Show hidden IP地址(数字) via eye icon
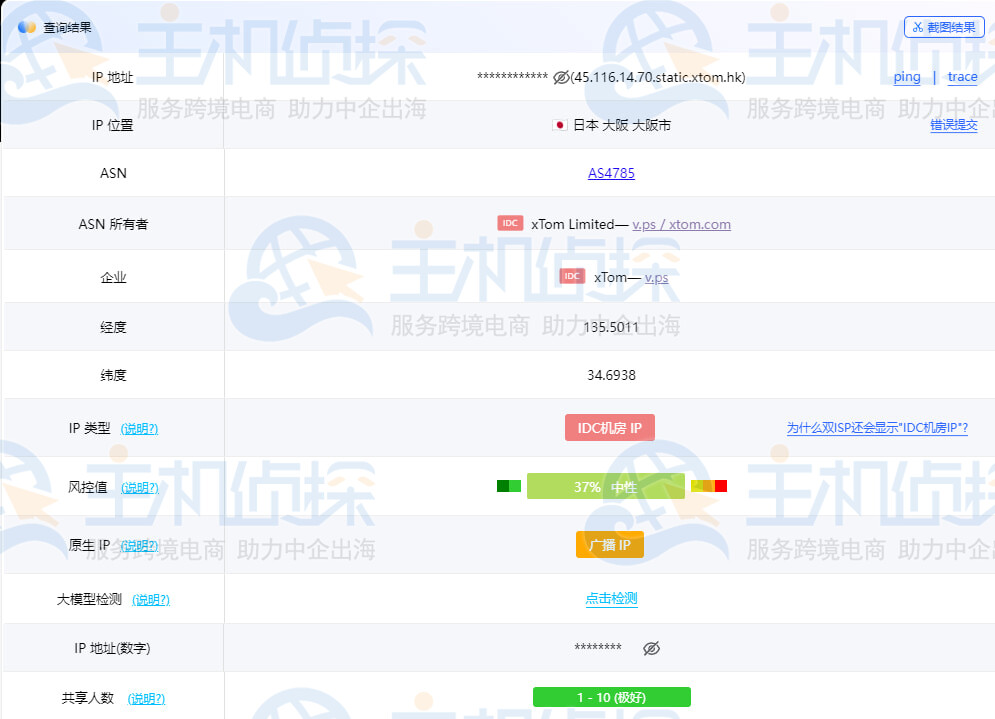The height and width of the screenshot is (719, 995). [651, 648]
